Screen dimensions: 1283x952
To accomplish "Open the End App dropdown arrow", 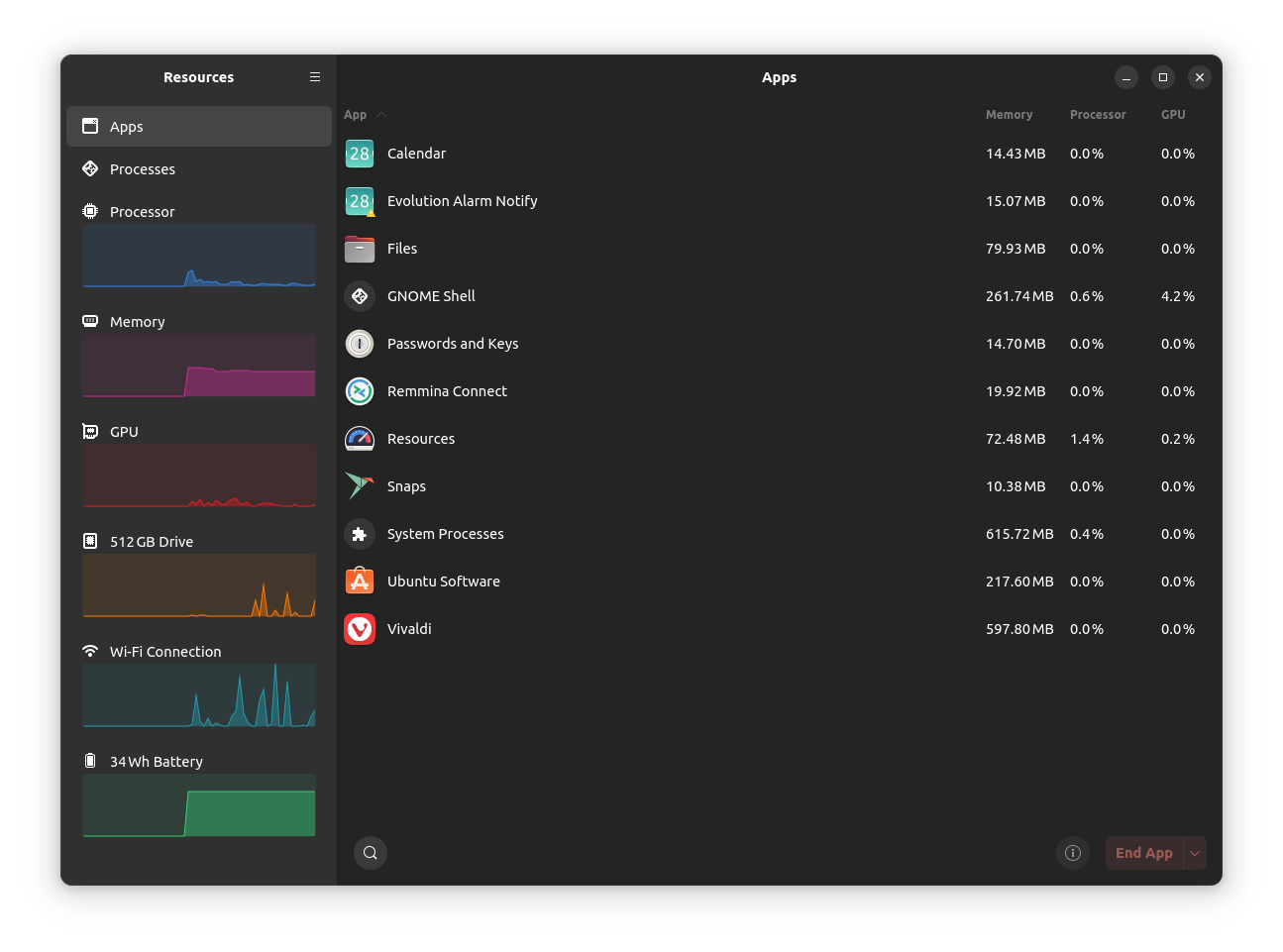I will (x=1195, y=852).
